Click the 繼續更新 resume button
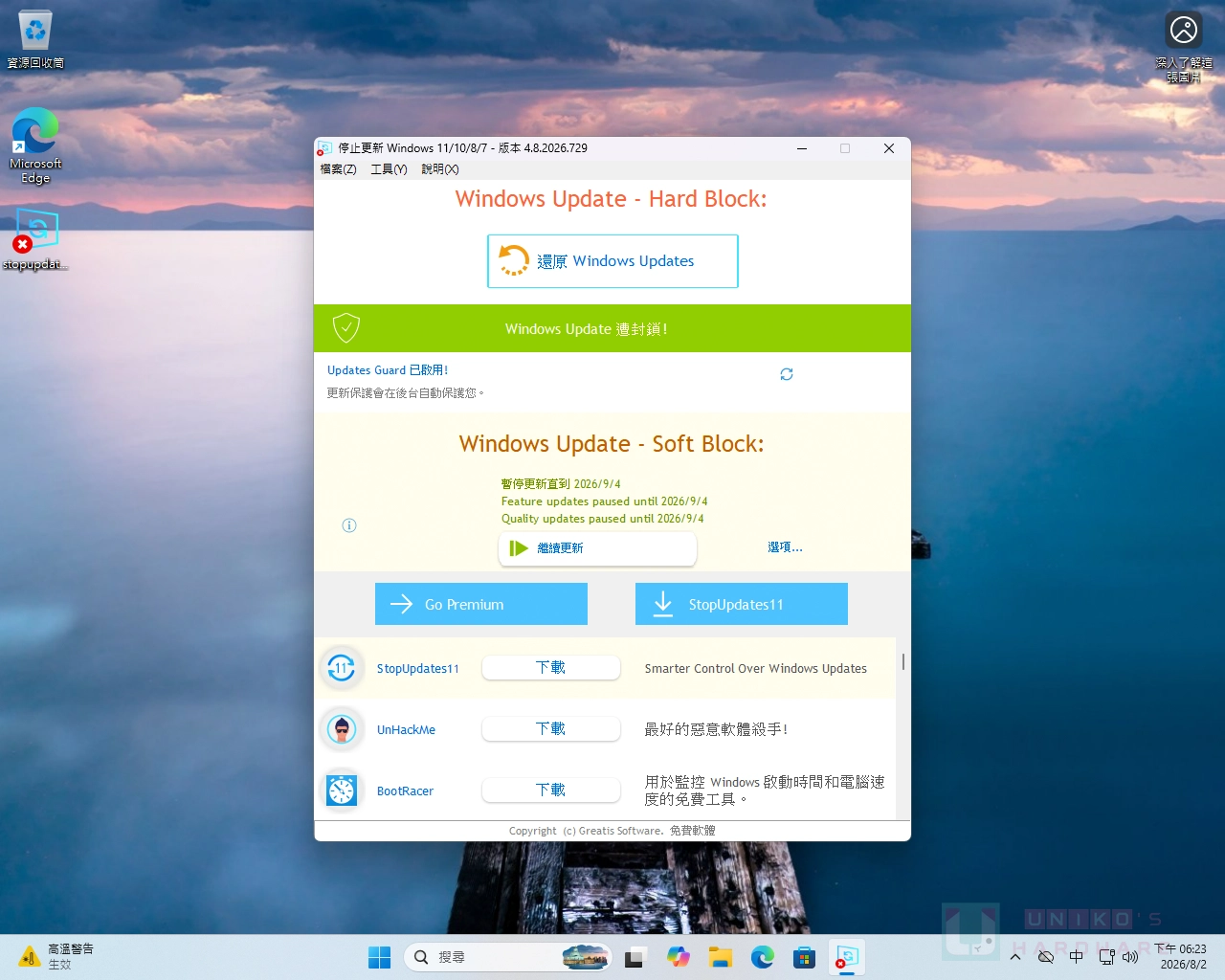Screen dimensions: 1225x980 597,548
